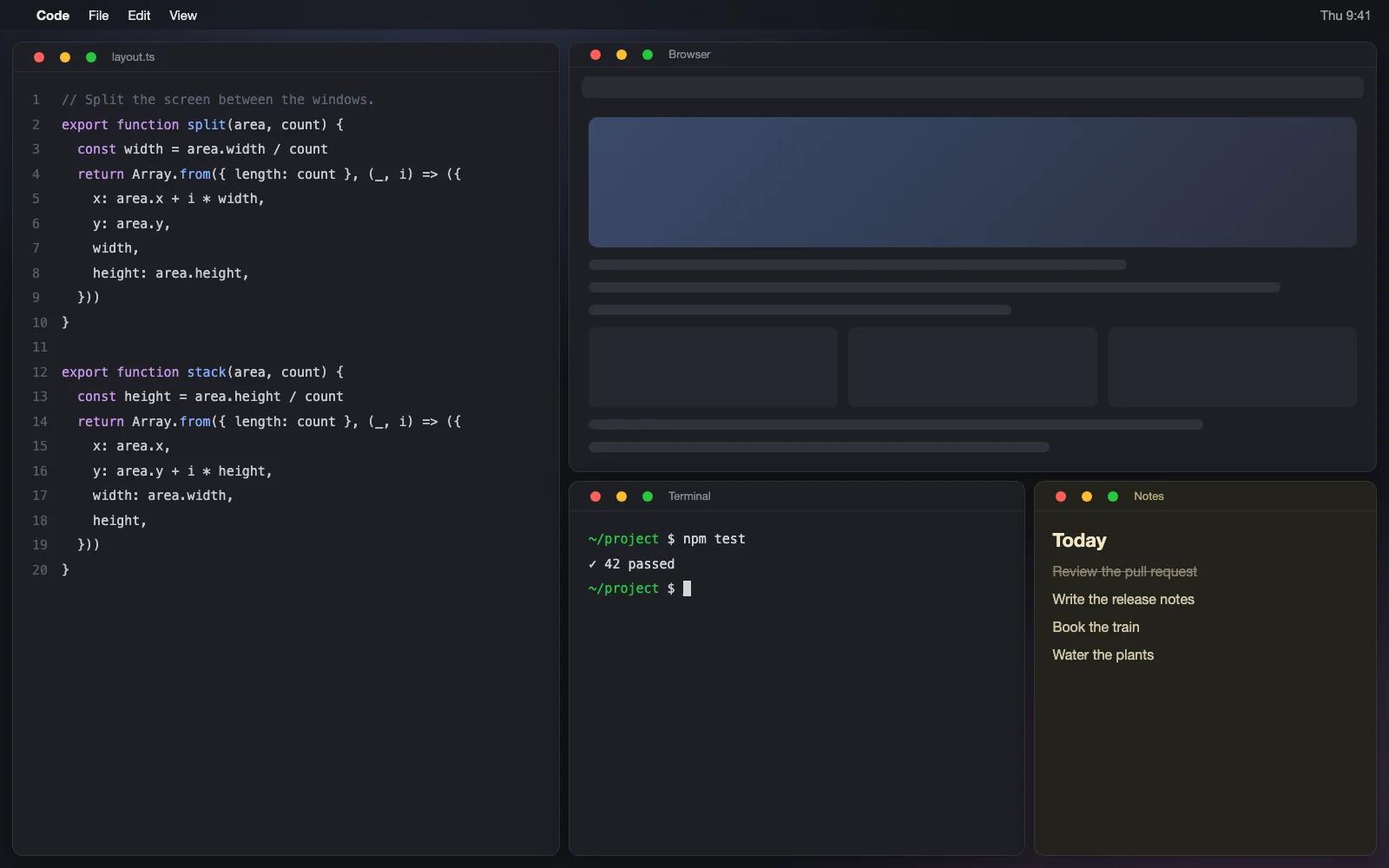Minimize the Notes window with the yellow button
This screenshot has height=868, width=1389.
point(1087,496)
